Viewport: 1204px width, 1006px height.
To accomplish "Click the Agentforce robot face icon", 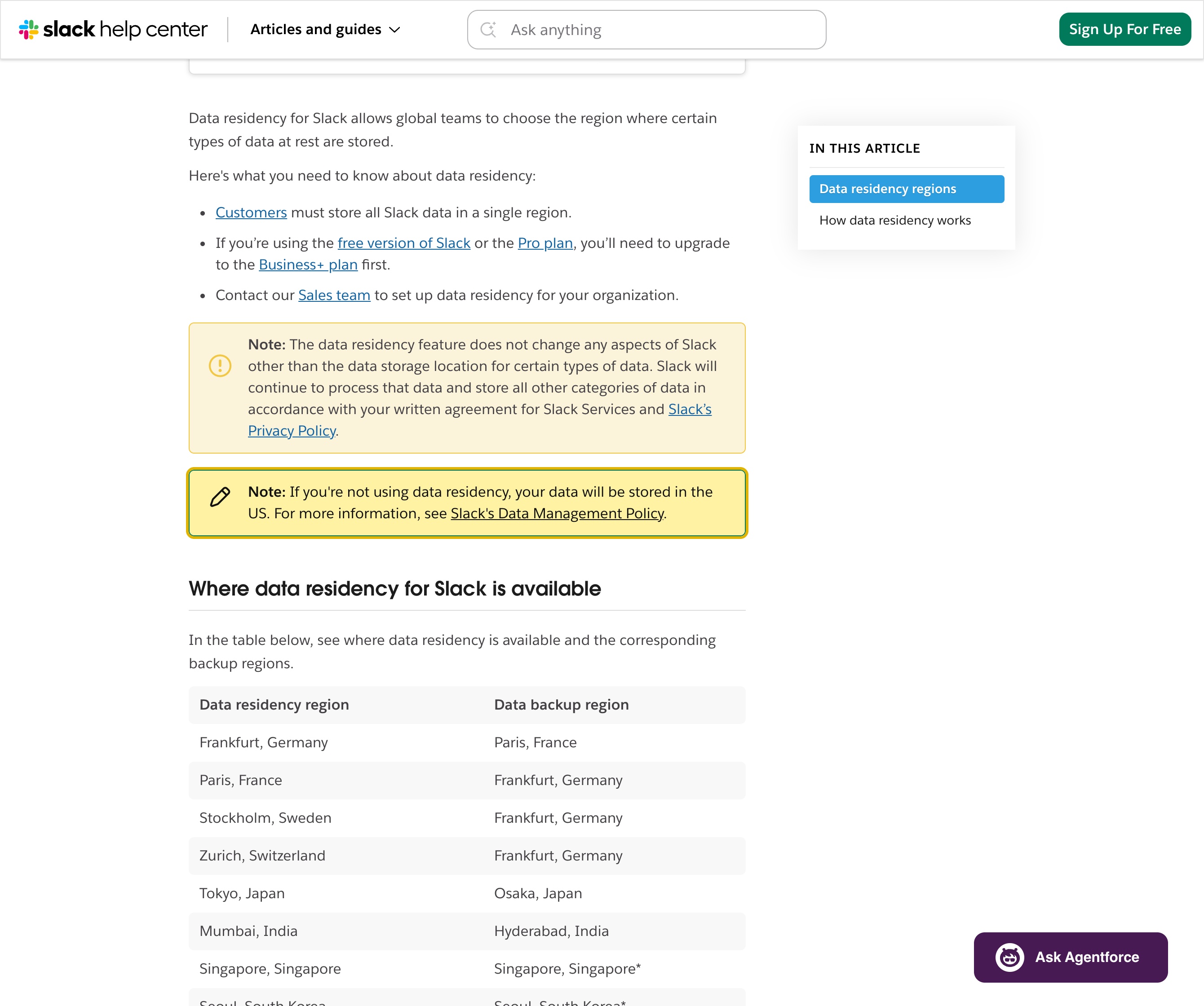I will pyautogui.click(x=1009, y=957).
